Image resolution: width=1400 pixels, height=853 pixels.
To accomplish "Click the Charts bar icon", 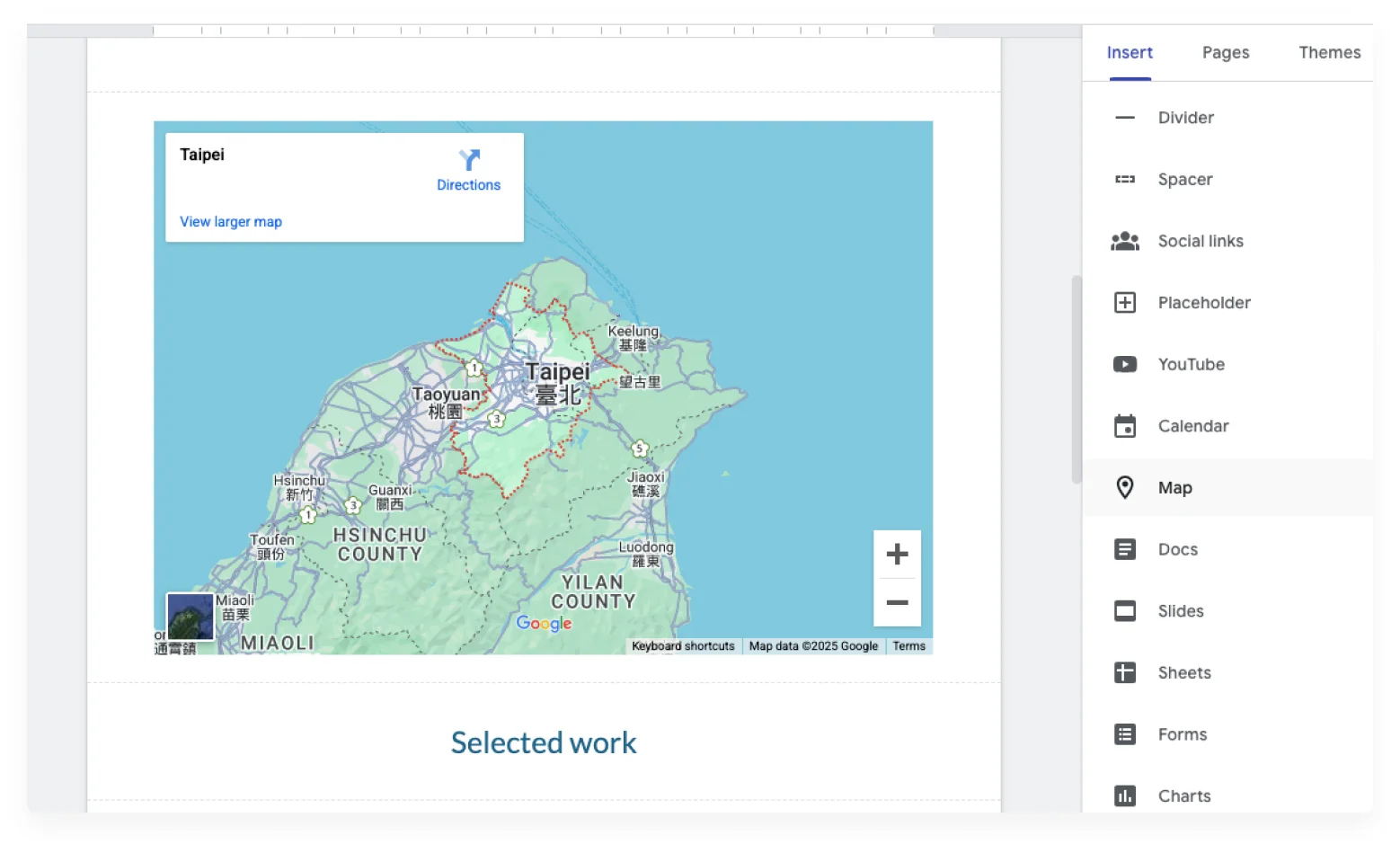I will click(1124, 795).
